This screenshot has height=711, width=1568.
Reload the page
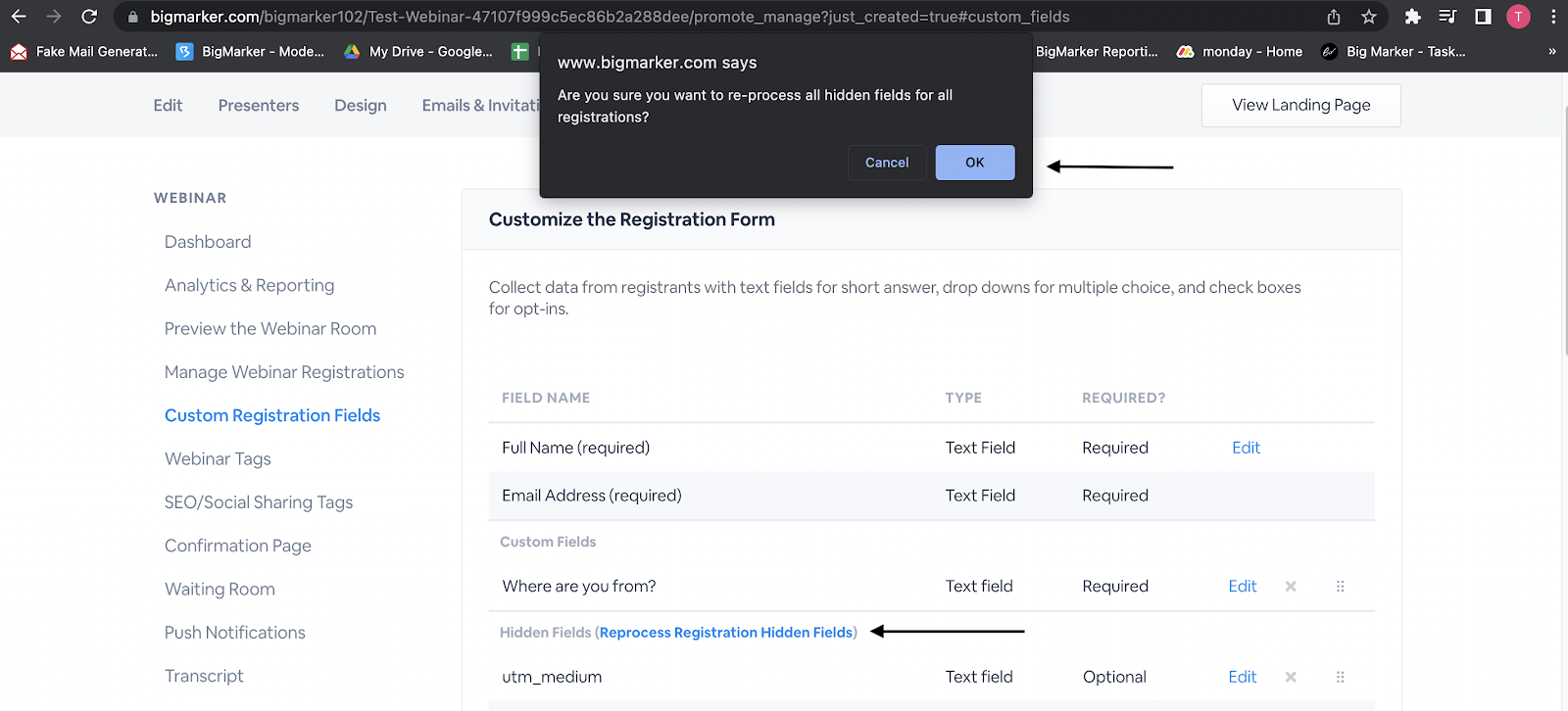[89, 17]
